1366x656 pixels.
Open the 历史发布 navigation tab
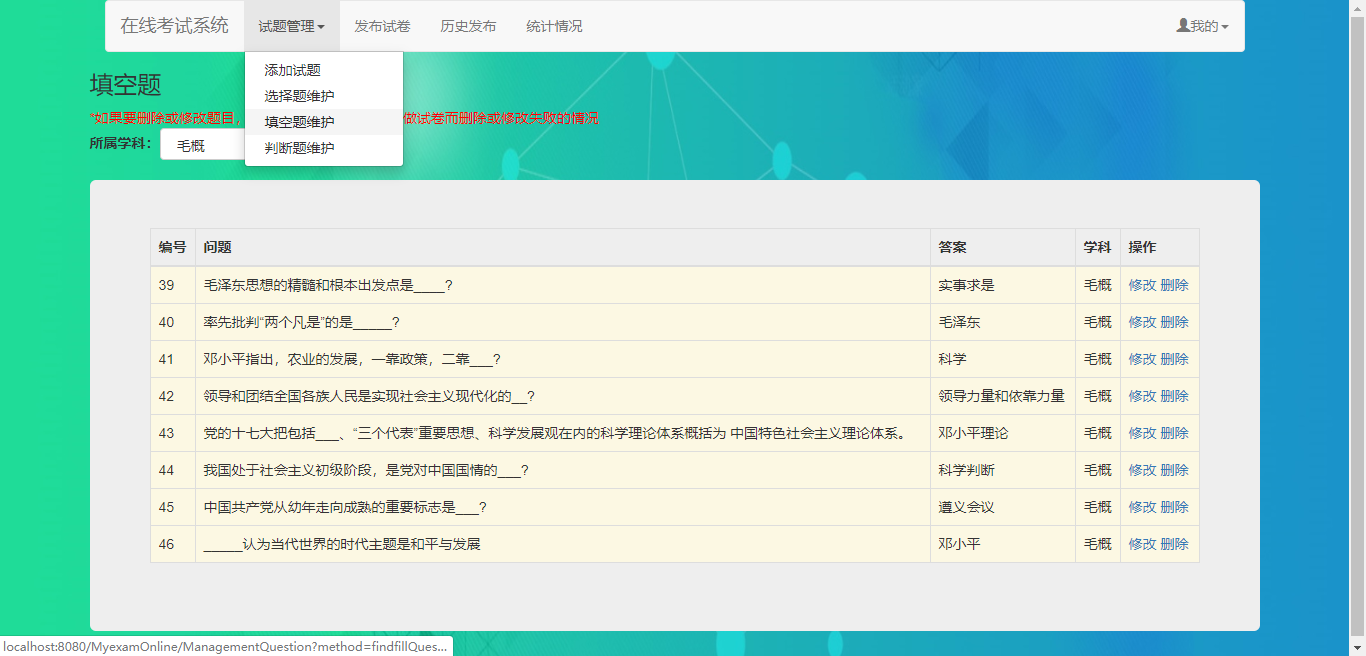468,26
